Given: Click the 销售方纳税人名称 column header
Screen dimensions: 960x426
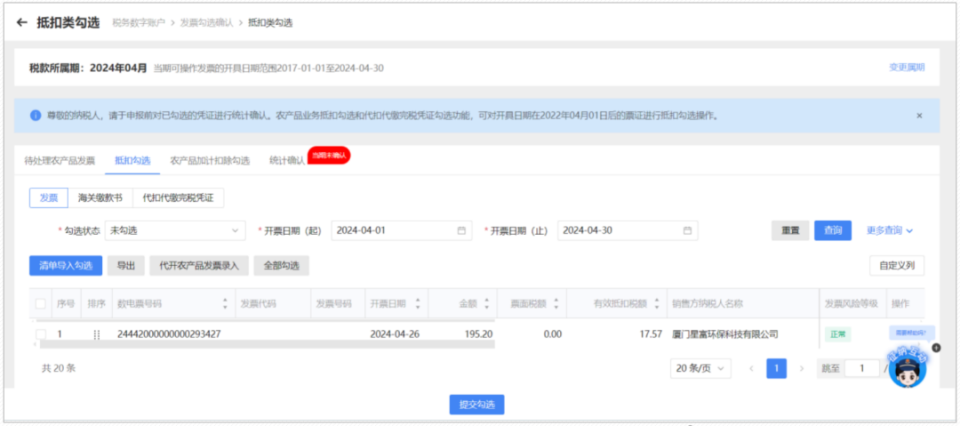Looking at the screenshot, I should tap(707, 303).
